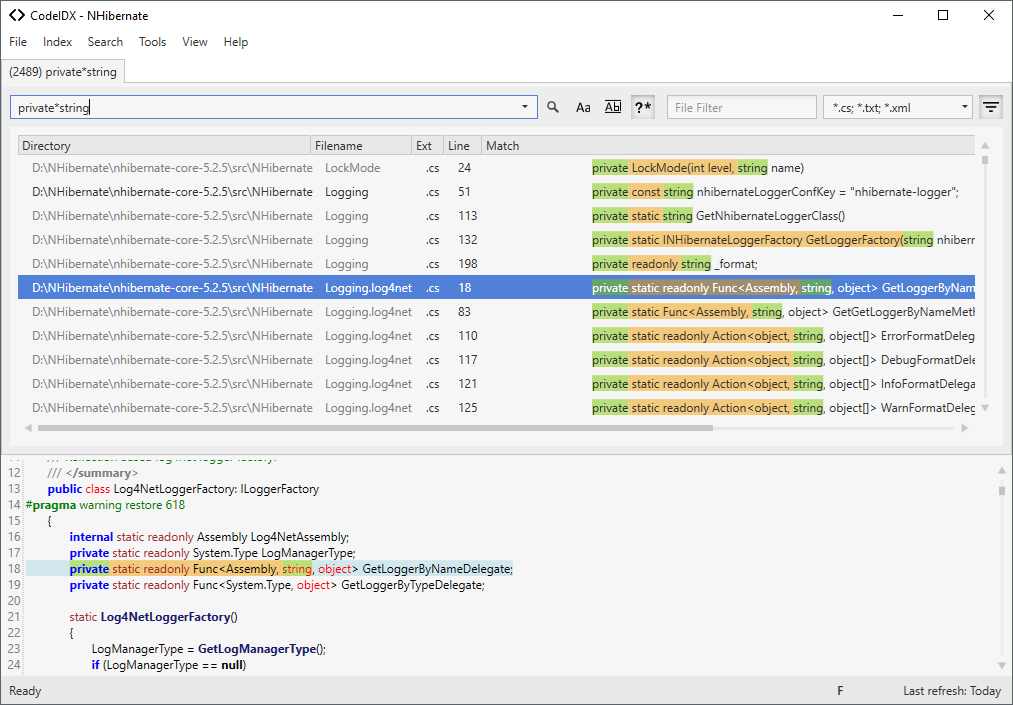The image size is (1013, 705).
Task: Select the Logging line 132 result
Action: 496,240
